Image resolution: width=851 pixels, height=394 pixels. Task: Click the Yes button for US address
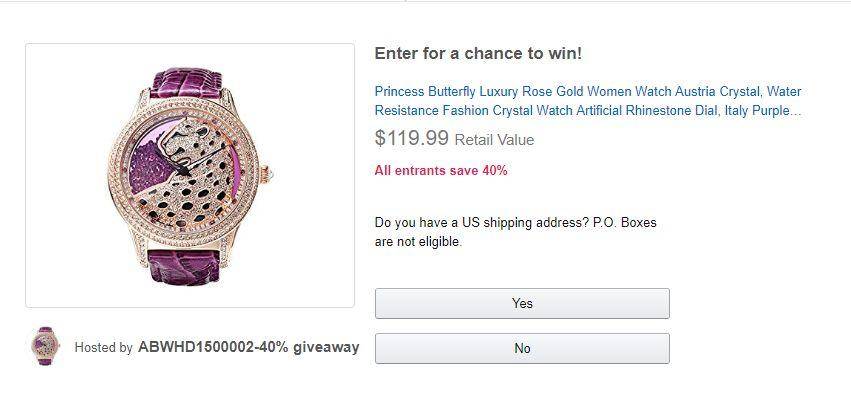[x=522, y=303]
